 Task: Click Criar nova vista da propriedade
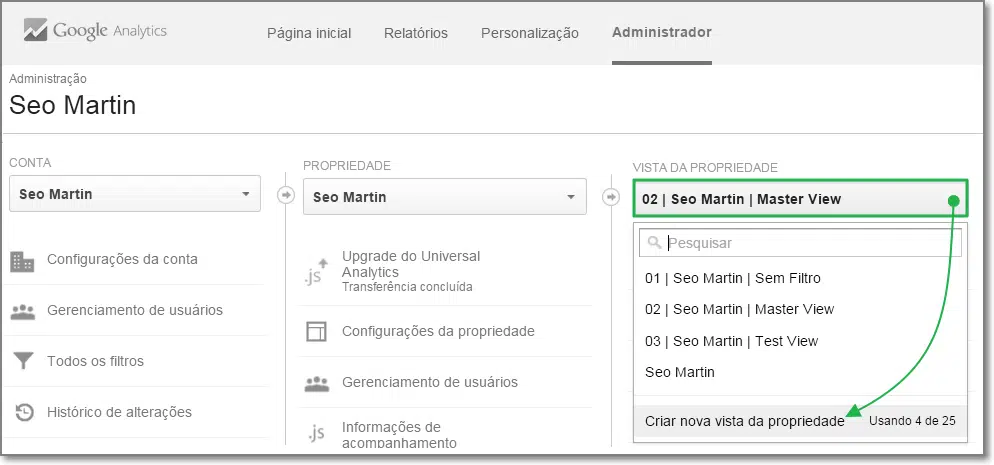coord(744,421)
